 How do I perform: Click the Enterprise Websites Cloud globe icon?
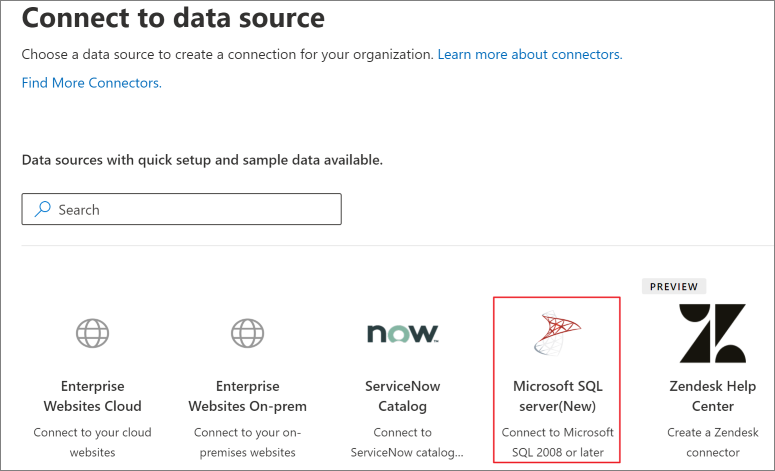click(92, 333)
